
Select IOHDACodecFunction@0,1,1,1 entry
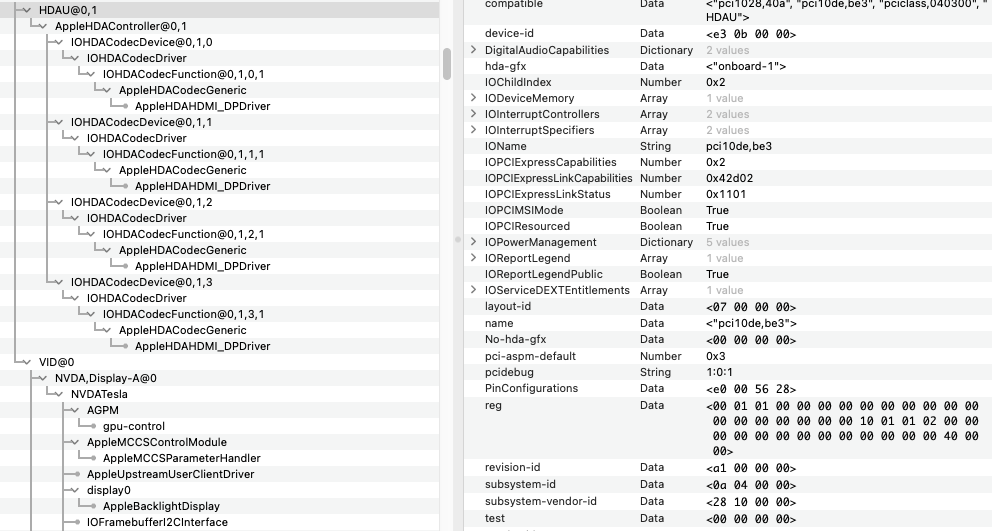click(x=183, y=154)
